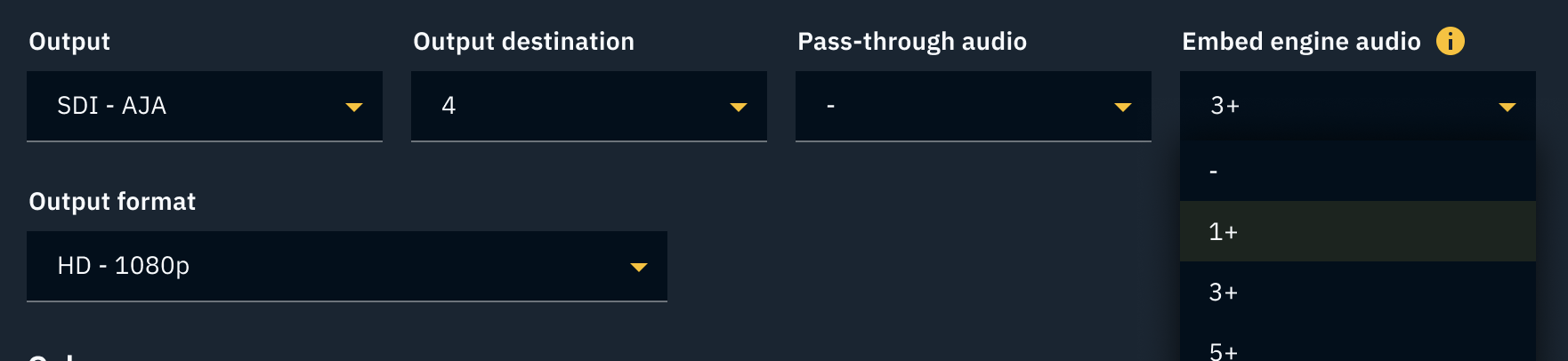This screenshot has width=1568, height=361.
Task: Click the Output destination value 4
Action: (449, 106)
